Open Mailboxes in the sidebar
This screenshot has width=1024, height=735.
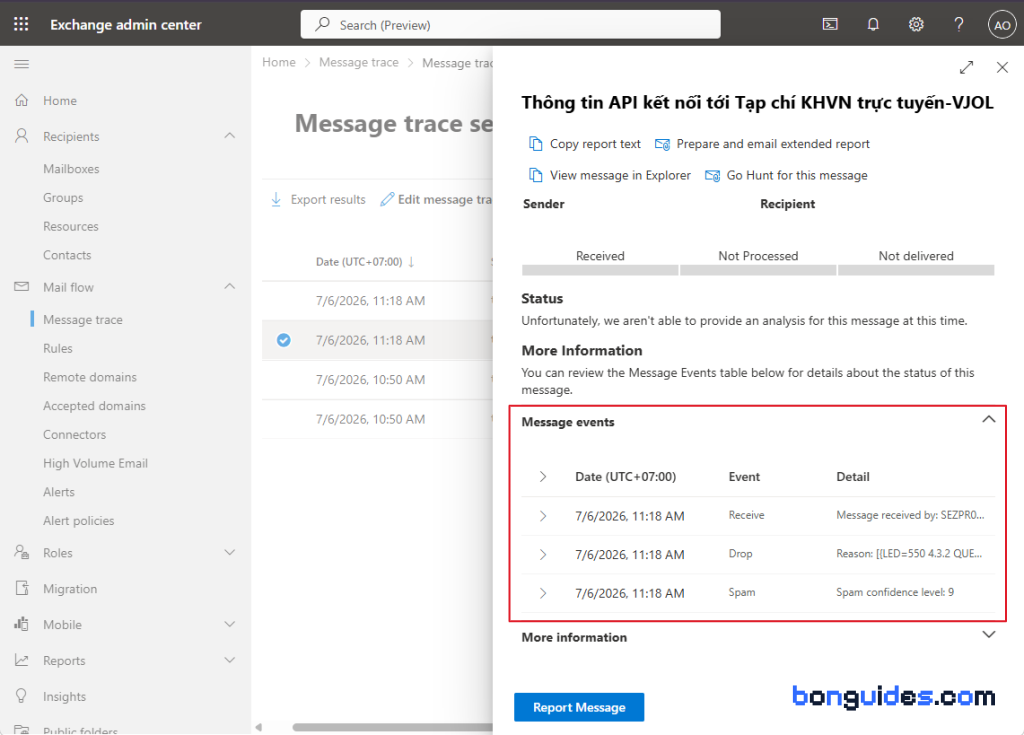[x=71, y=169]
